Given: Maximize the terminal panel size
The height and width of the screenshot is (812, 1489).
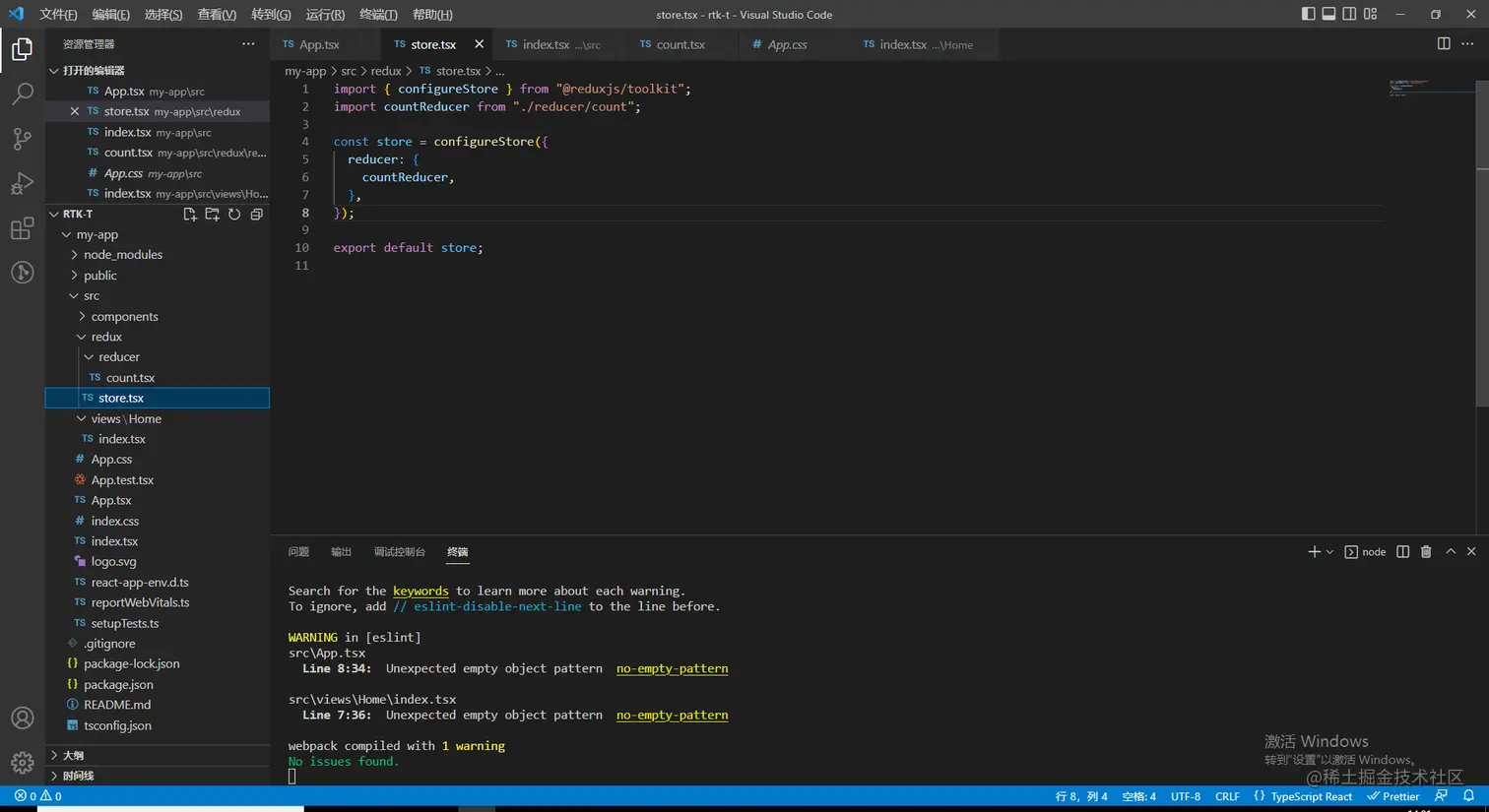Looking at the screenshot, I should pos(1451,552).
